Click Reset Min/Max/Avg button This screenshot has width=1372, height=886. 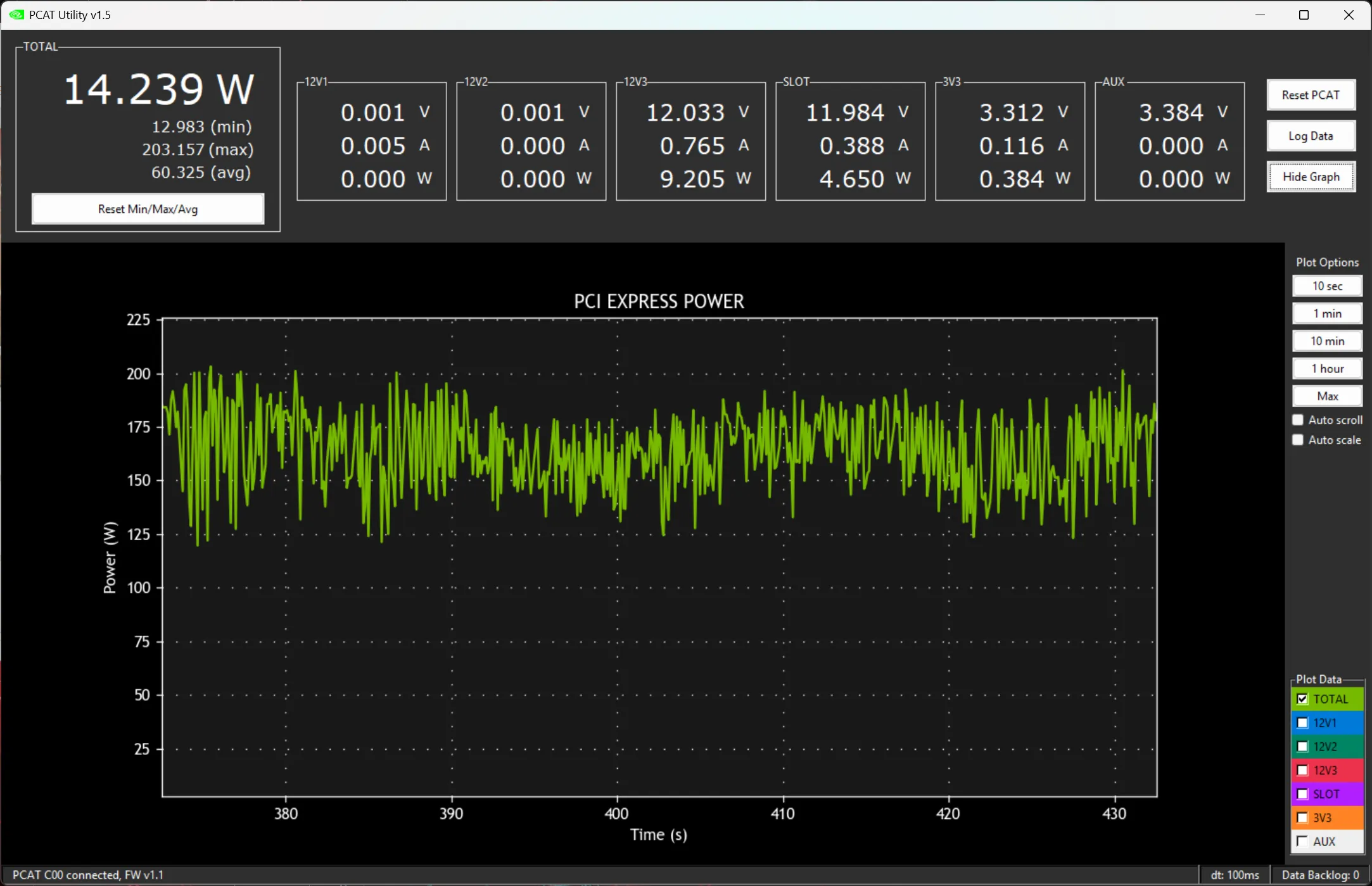pyautogui.click(x=148, y=209)
